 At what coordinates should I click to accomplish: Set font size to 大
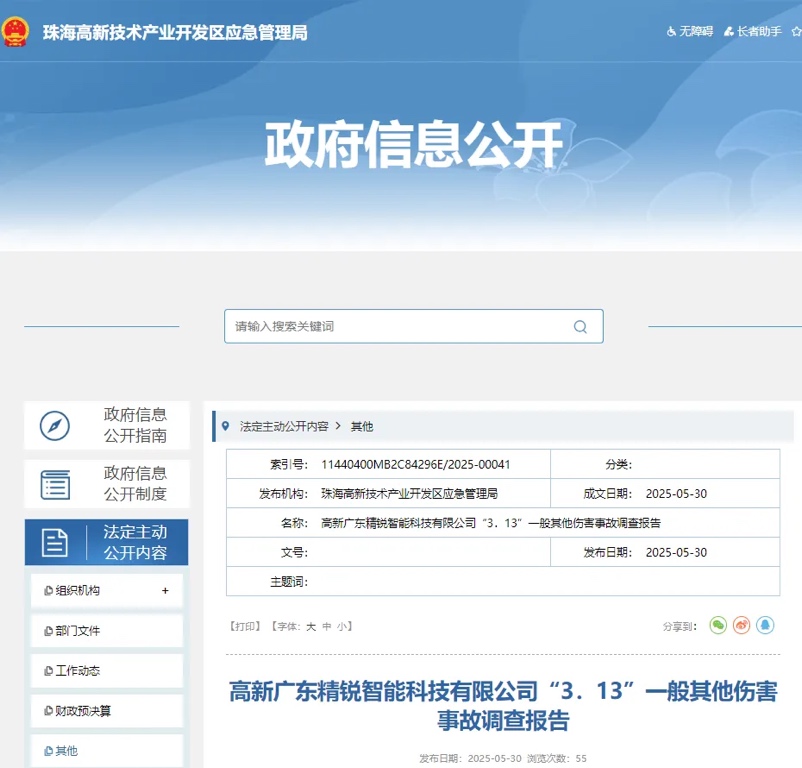(x=311, y=626)
